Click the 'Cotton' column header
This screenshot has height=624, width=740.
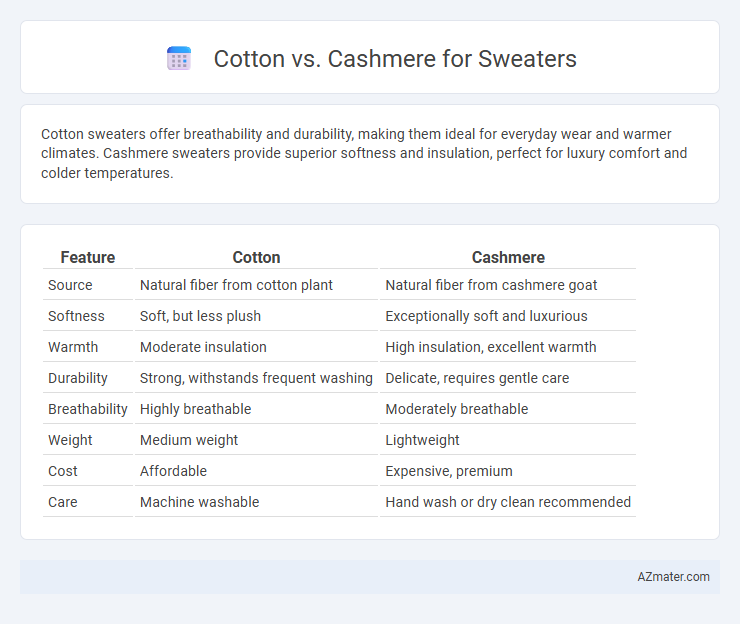[x=256, y=257]
